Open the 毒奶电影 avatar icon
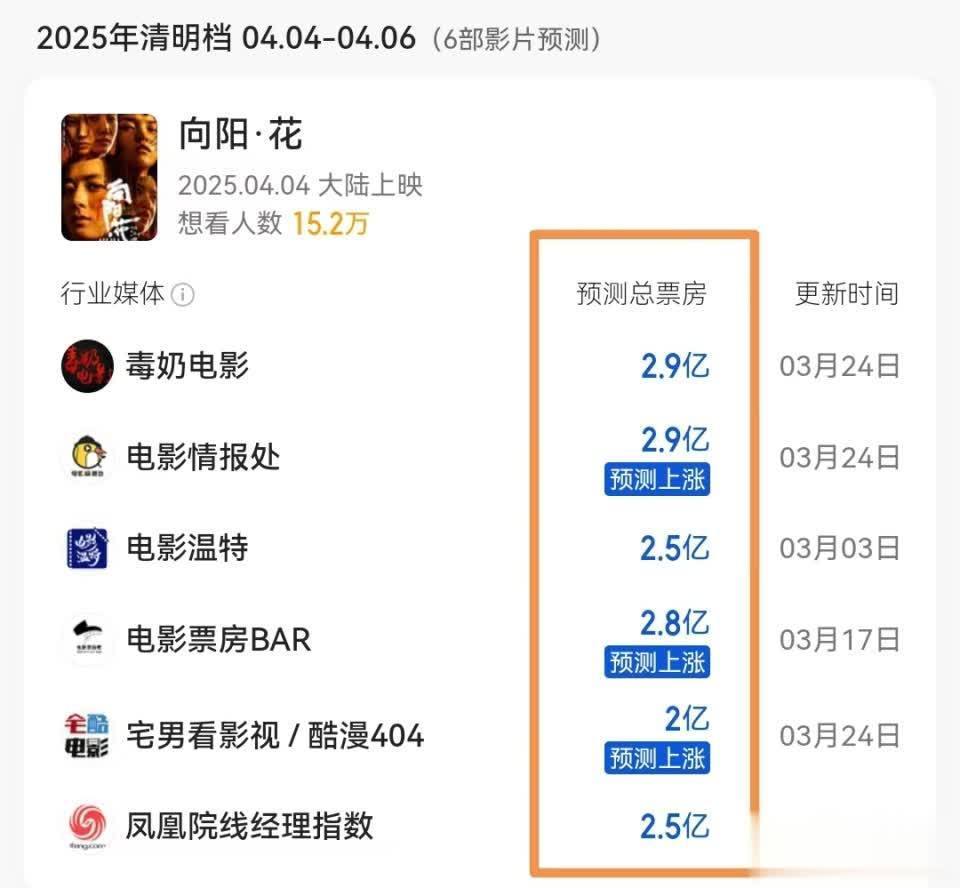 [x=88, y=366]
